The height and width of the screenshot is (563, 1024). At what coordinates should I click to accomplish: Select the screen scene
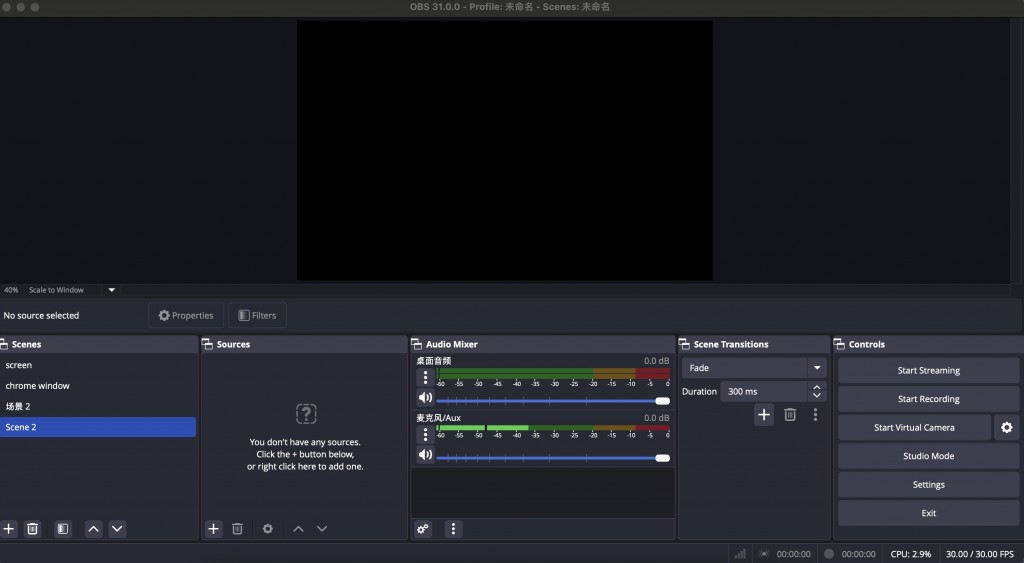(x=98, y=365)
